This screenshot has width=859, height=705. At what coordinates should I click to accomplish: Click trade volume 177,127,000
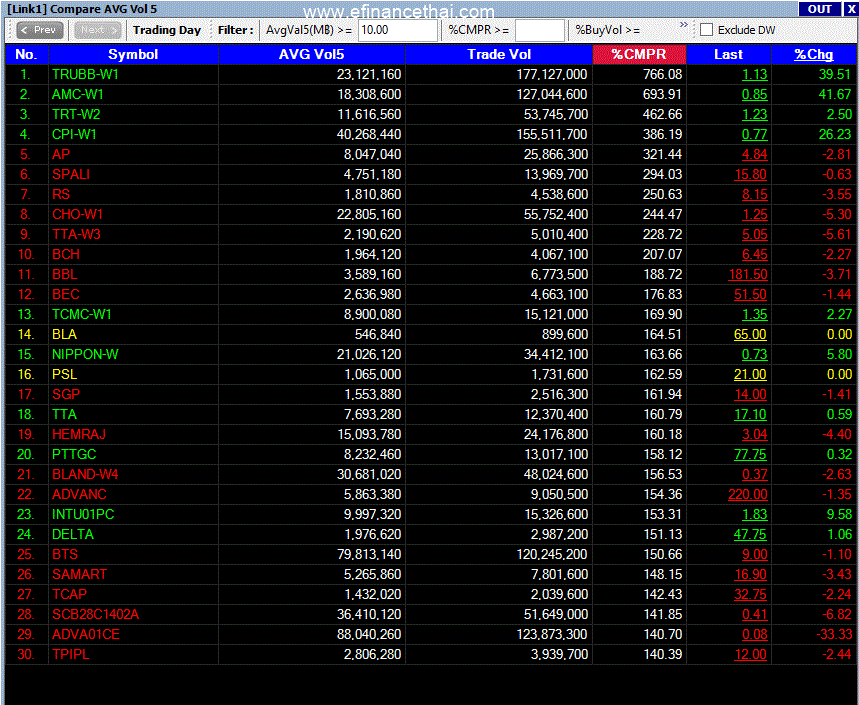pyautogui.click(x=552, y=74)
